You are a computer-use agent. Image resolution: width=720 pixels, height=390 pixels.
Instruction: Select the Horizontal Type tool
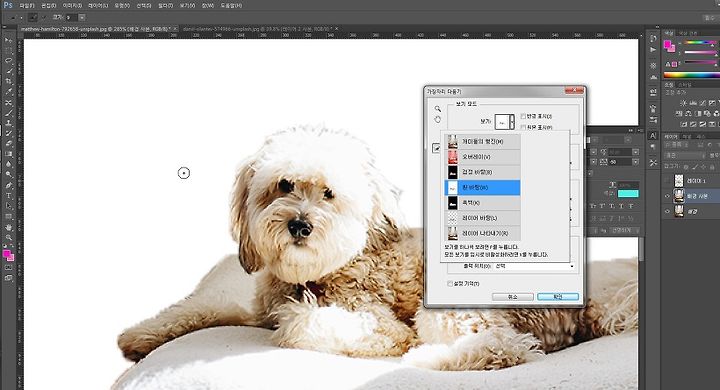point(8,196)
